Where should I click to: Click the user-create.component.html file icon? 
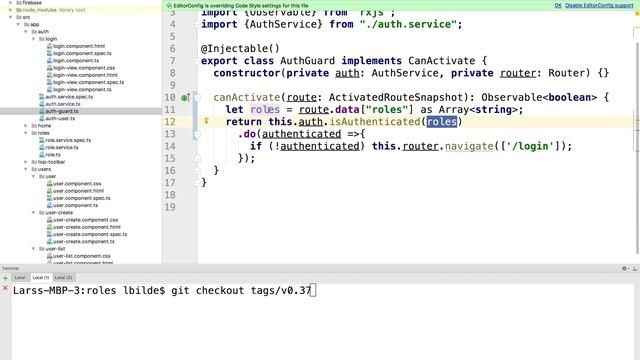pyautogui.click(x=49, y=227)
